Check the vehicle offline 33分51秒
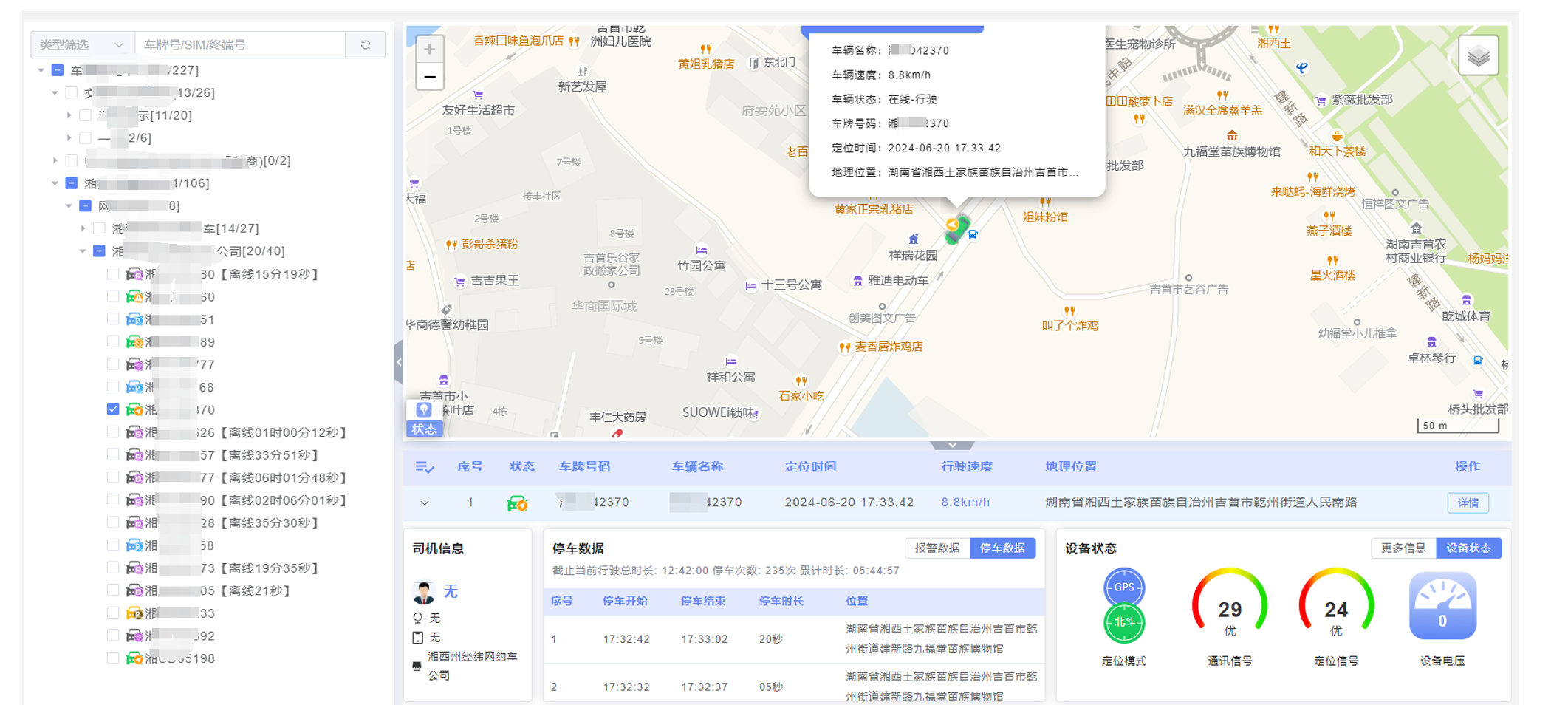Screen dimensions: 1568x705 pos(113,454)
